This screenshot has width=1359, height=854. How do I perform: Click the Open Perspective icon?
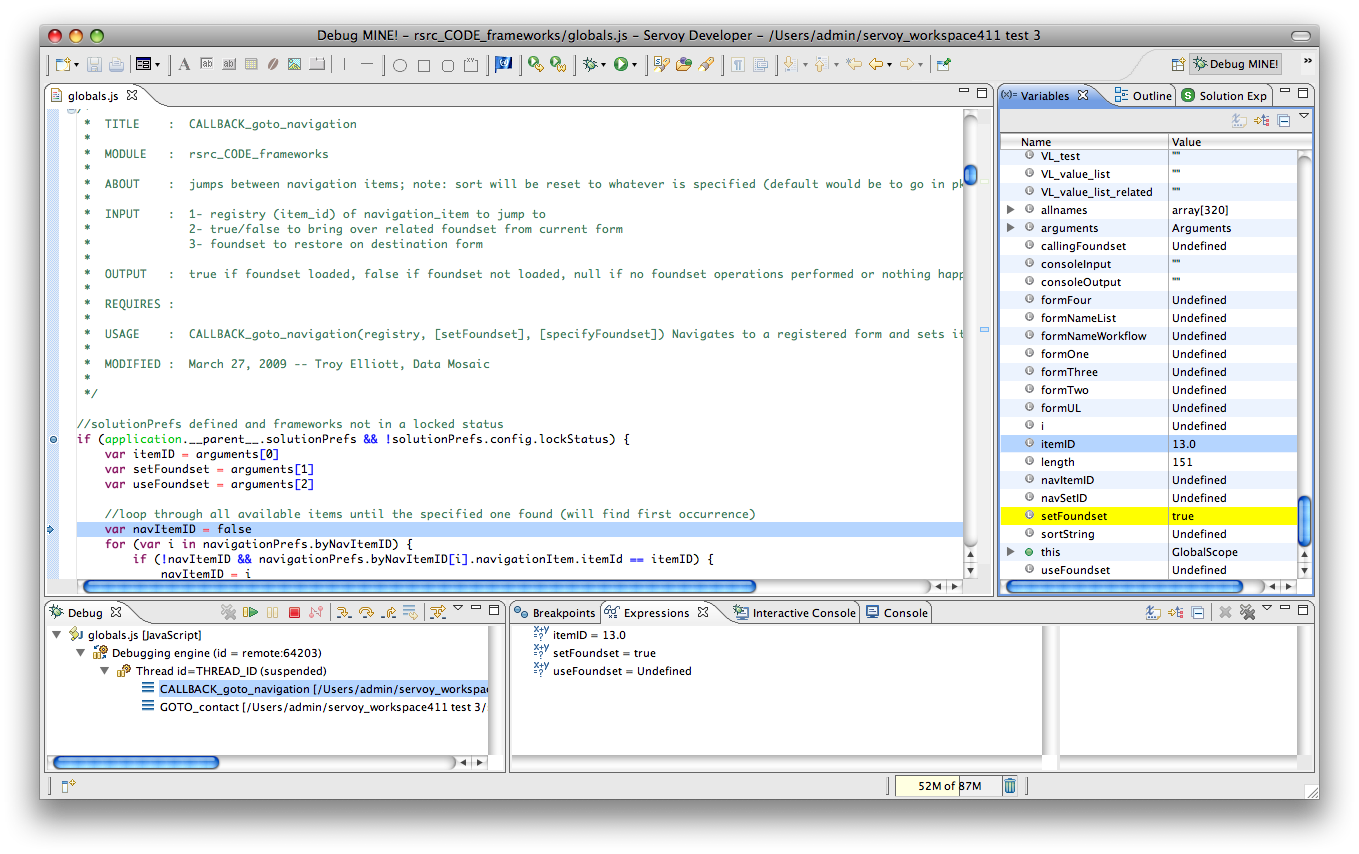(1178, 64)
